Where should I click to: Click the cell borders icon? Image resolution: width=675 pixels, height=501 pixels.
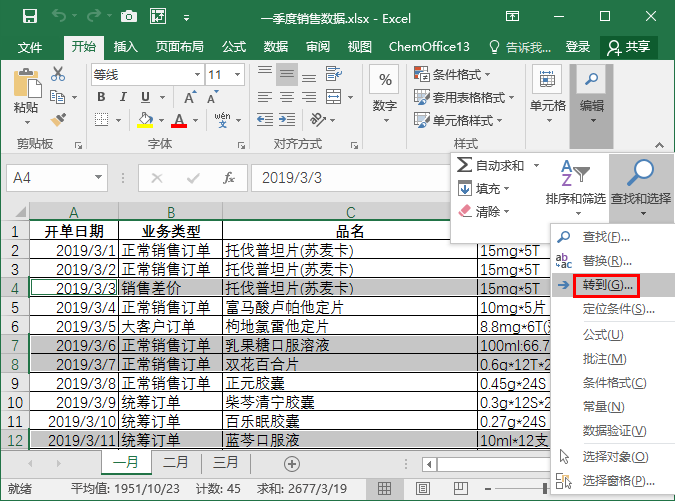tap(102, 120)
